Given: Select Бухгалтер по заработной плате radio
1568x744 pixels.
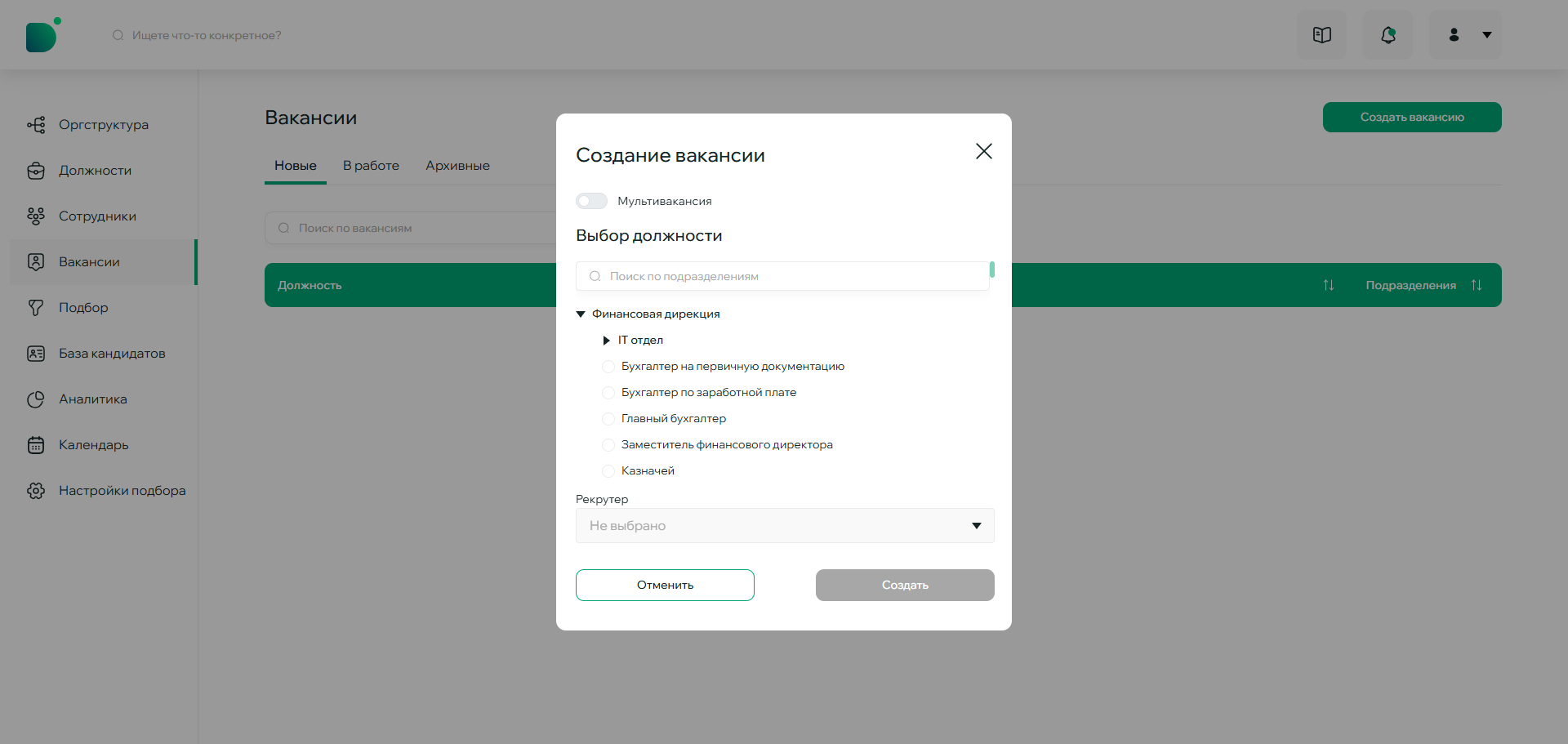Looking at the screenshot, I should point(608,393).
